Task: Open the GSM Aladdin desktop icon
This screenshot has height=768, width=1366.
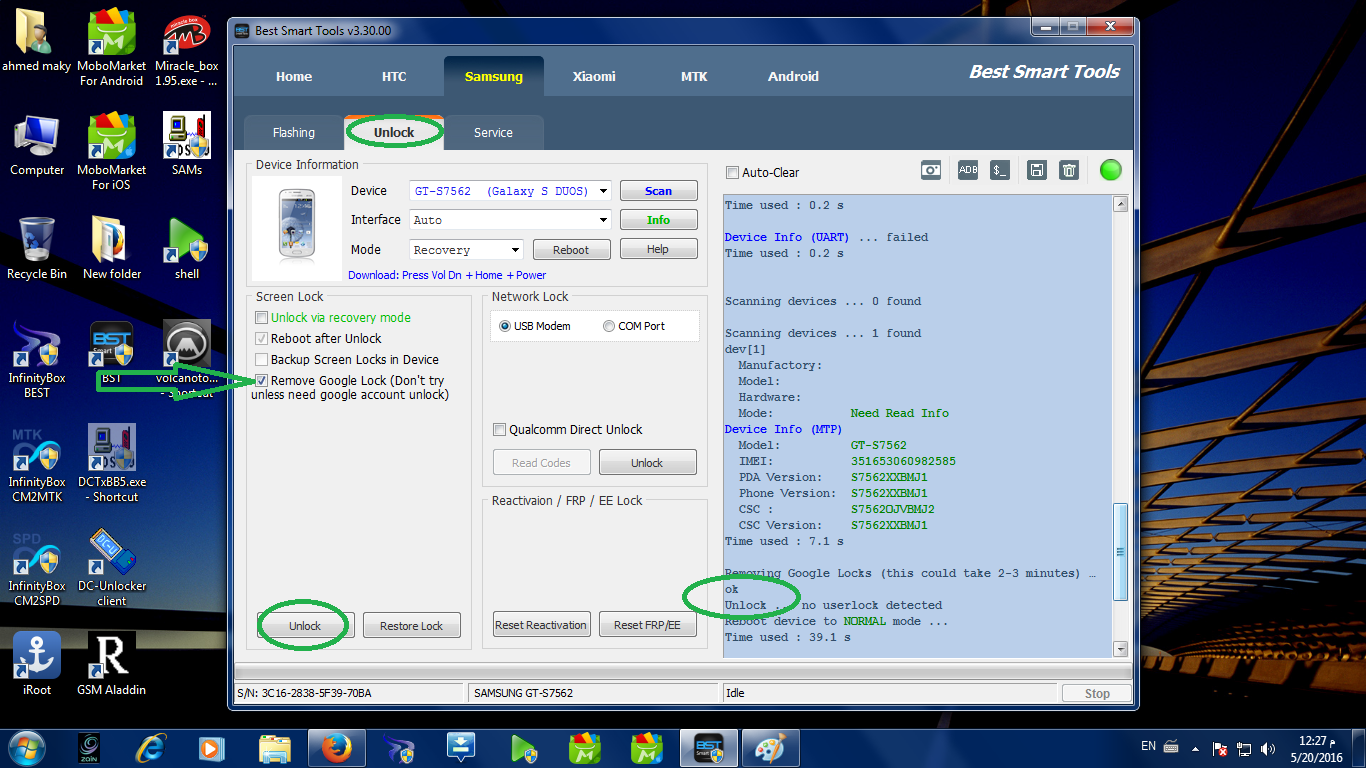Action: click(112, 664)
